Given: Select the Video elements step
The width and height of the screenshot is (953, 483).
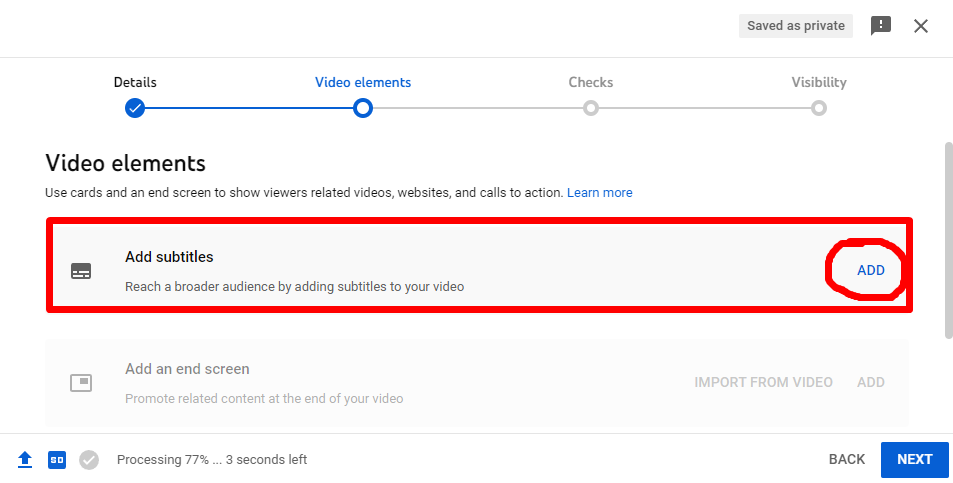Looking at the screenshot, I should pos(363,82).
